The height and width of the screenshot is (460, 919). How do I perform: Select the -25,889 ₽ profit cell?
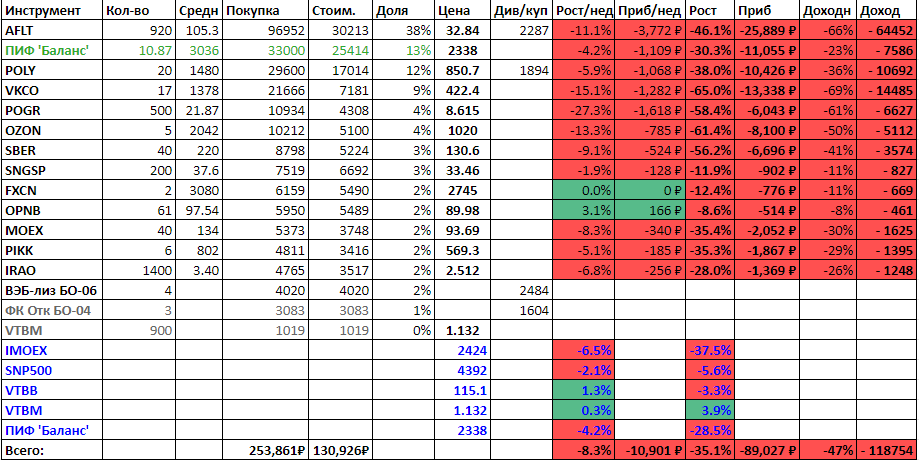[x=766, y=31]
